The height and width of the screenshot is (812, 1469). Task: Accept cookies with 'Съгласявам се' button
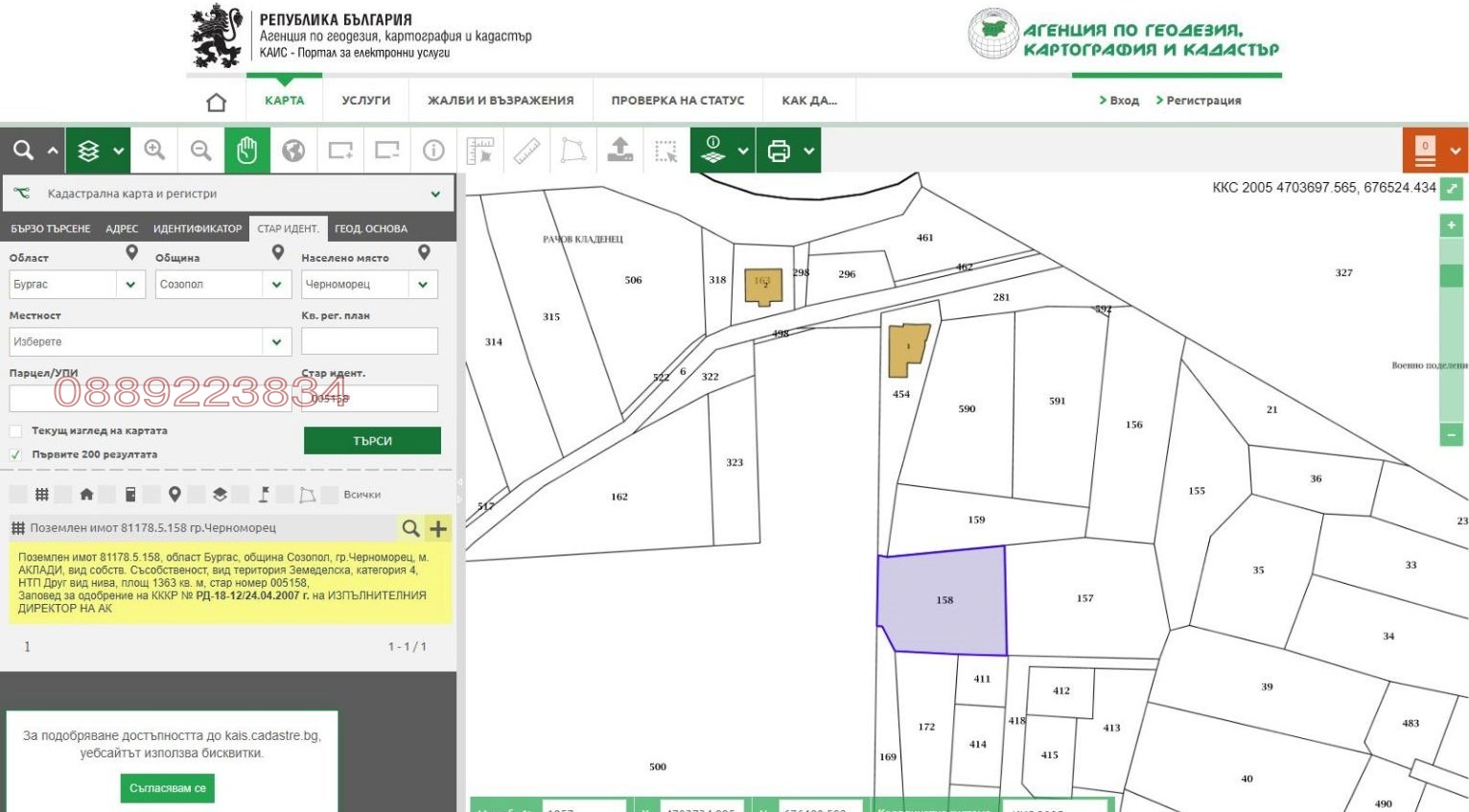click(168, 788)
